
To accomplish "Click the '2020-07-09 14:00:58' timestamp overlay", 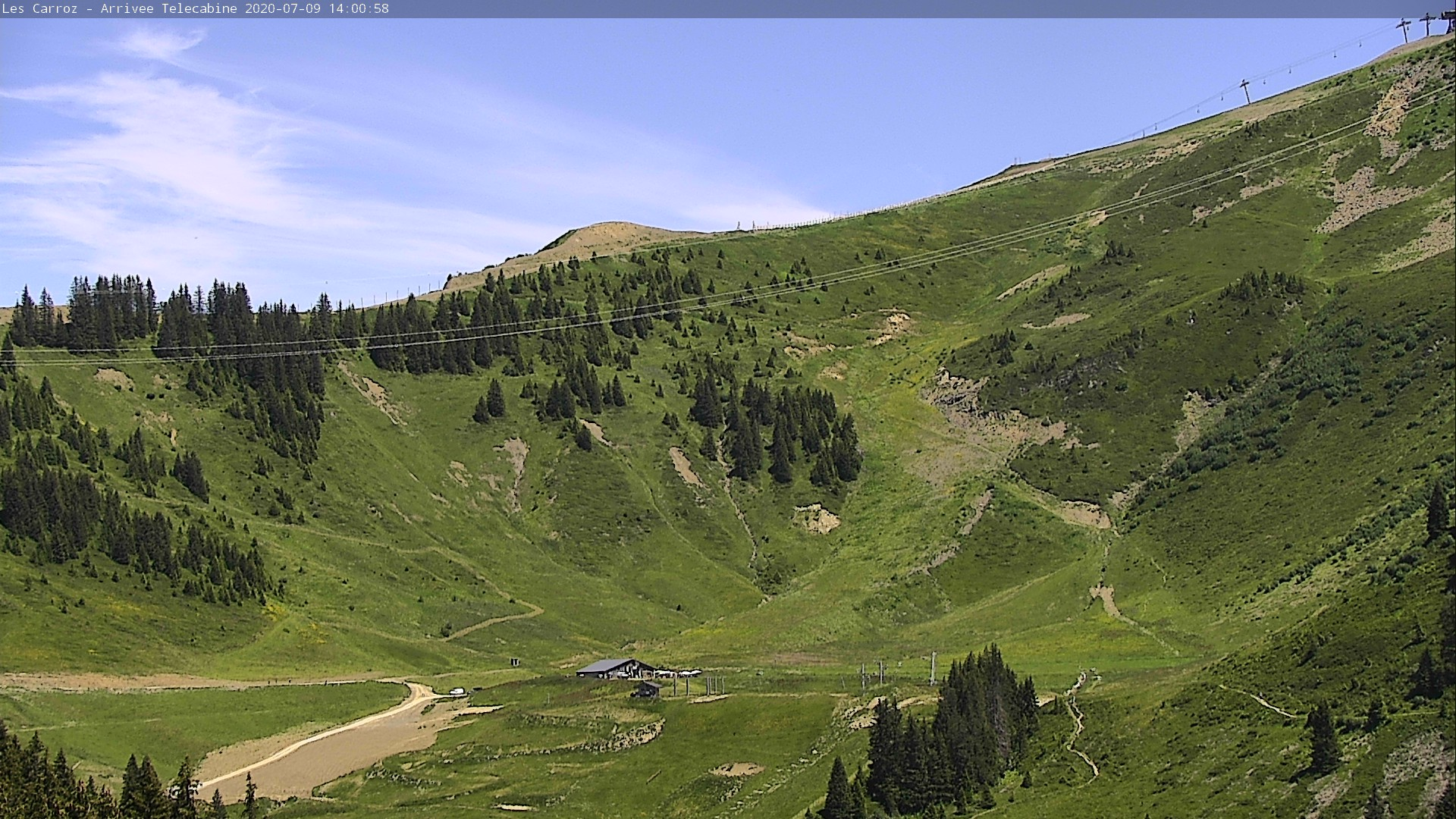I will coord(317,9).
